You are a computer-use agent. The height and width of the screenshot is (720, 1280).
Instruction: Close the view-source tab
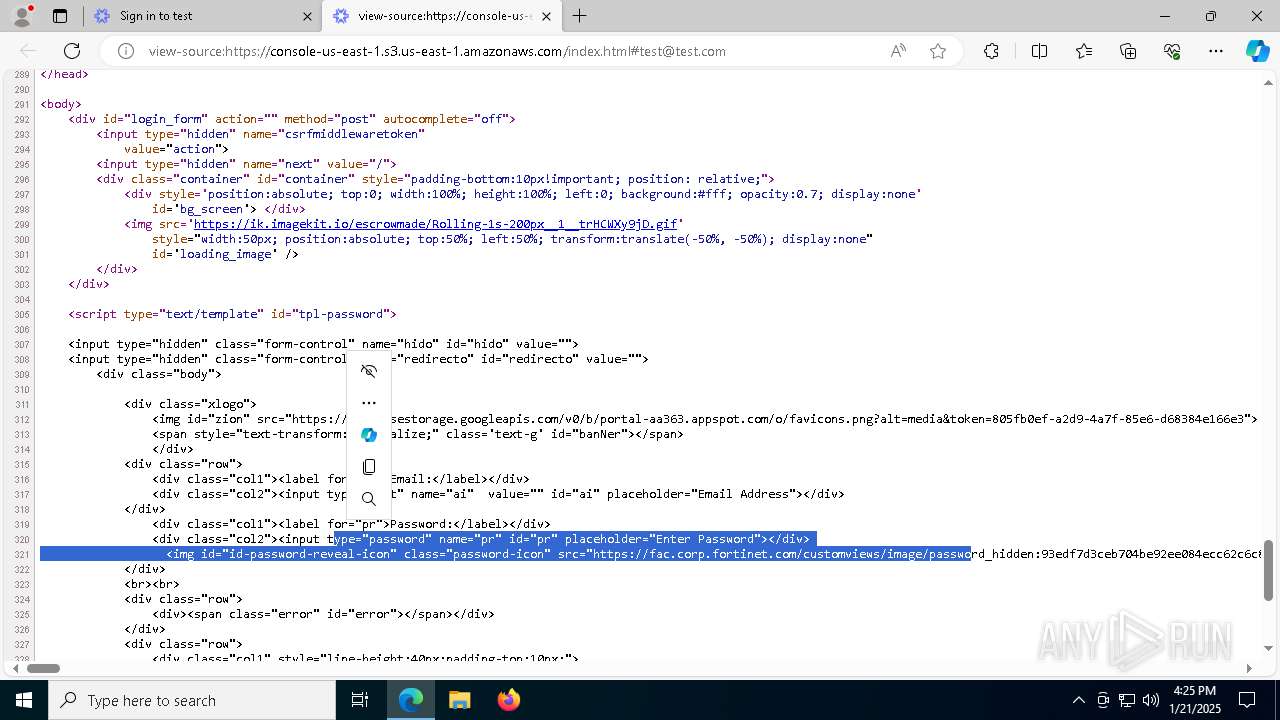pos(546,16)
